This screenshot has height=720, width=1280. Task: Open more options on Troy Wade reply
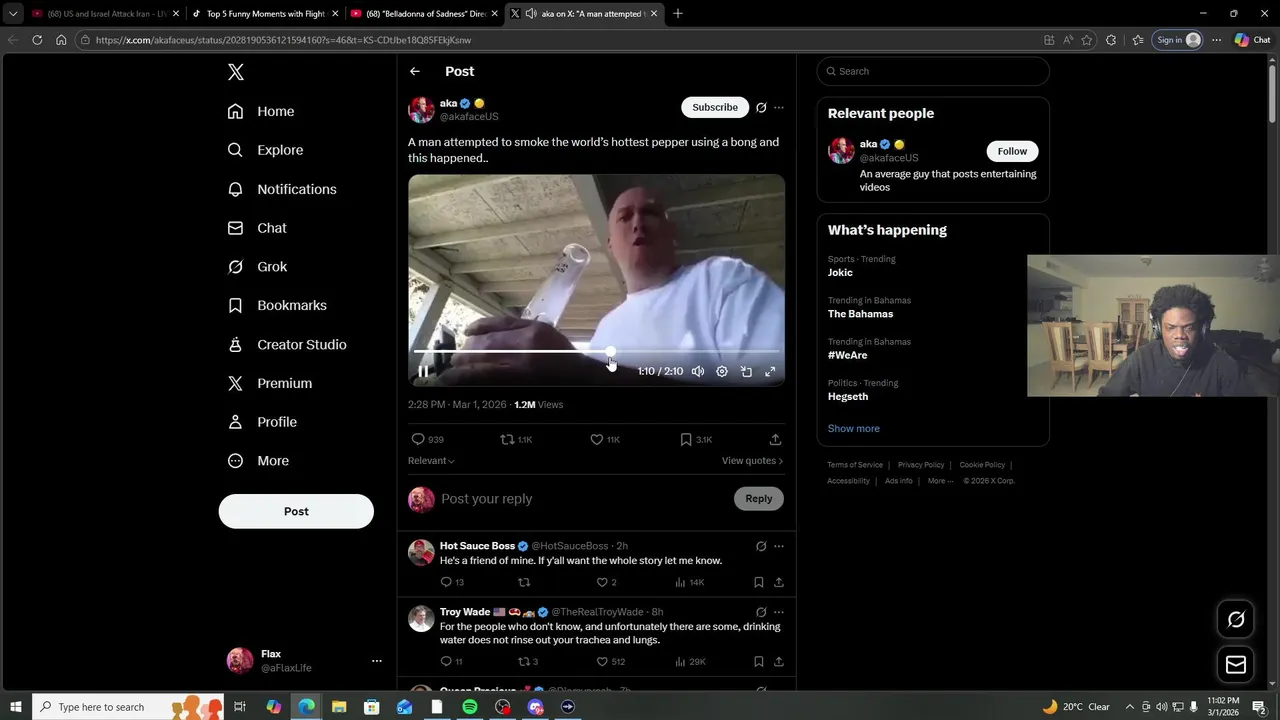[779, 612]
